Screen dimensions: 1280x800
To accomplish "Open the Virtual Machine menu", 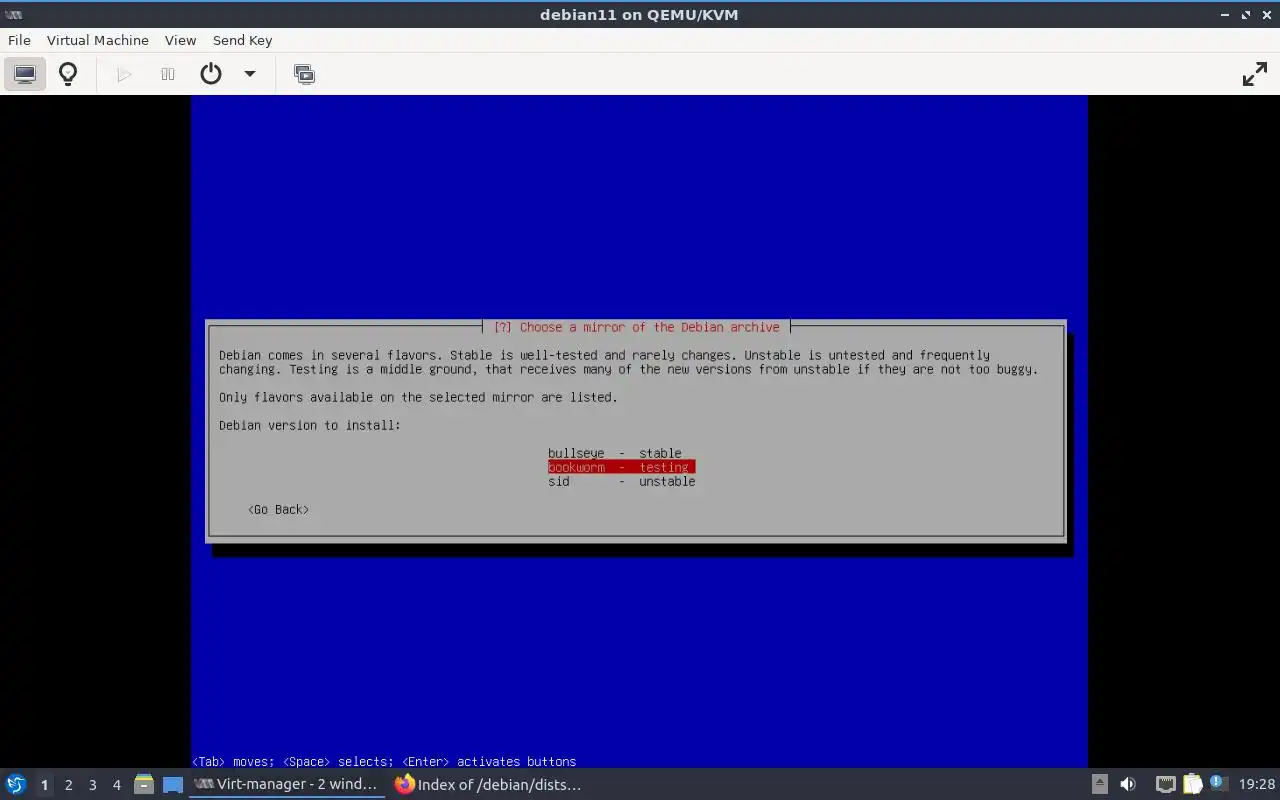I will click(98, 40).
